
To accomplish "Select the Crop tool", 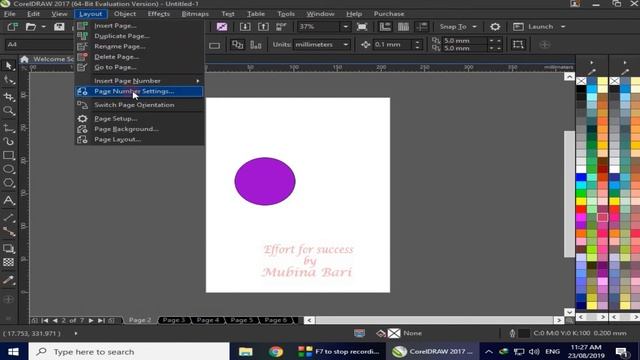I will click(9, 96).
